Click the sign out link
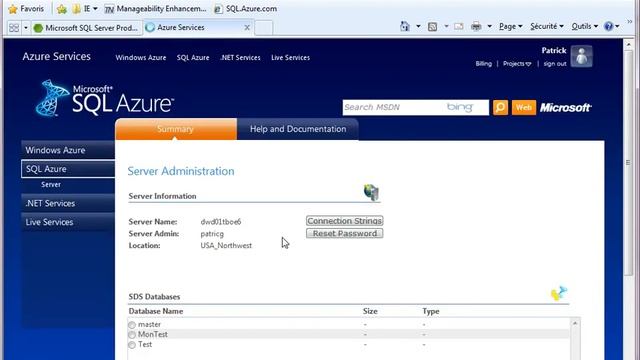The width and height of the screenshot is (640, 360). [x=555, y=64]
